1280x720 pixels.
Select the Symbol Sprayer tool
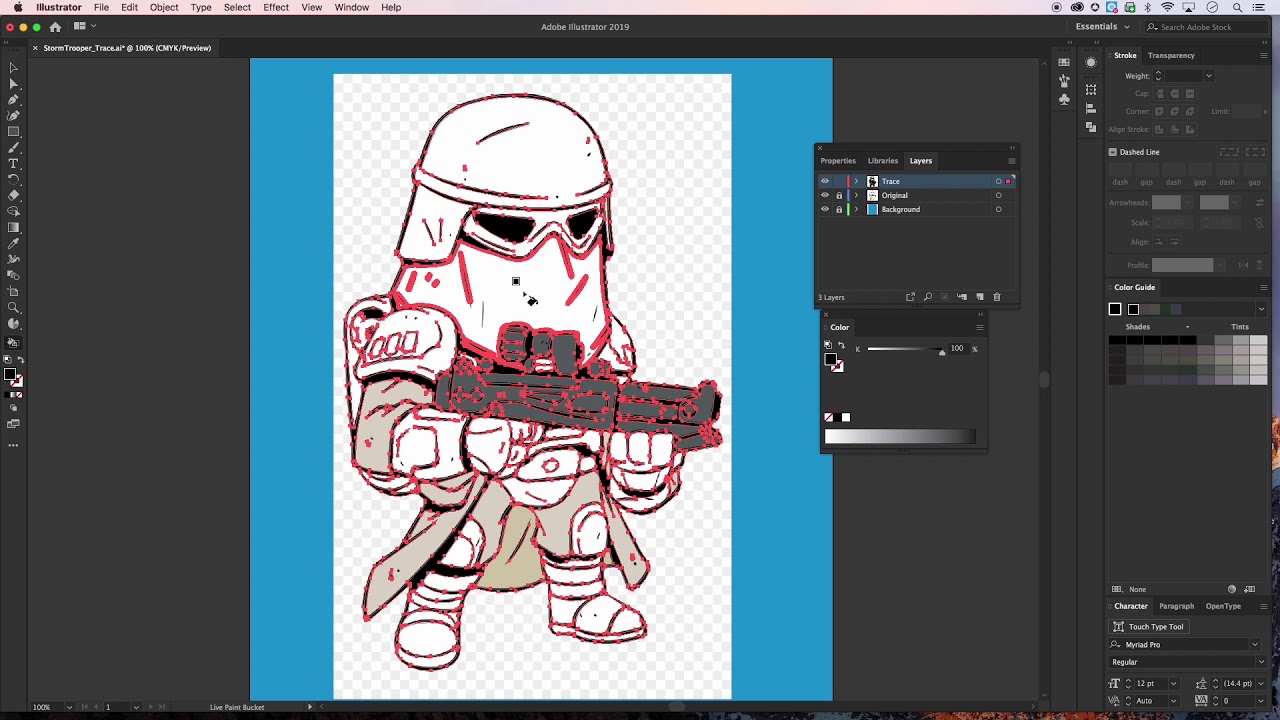(13, 259)
